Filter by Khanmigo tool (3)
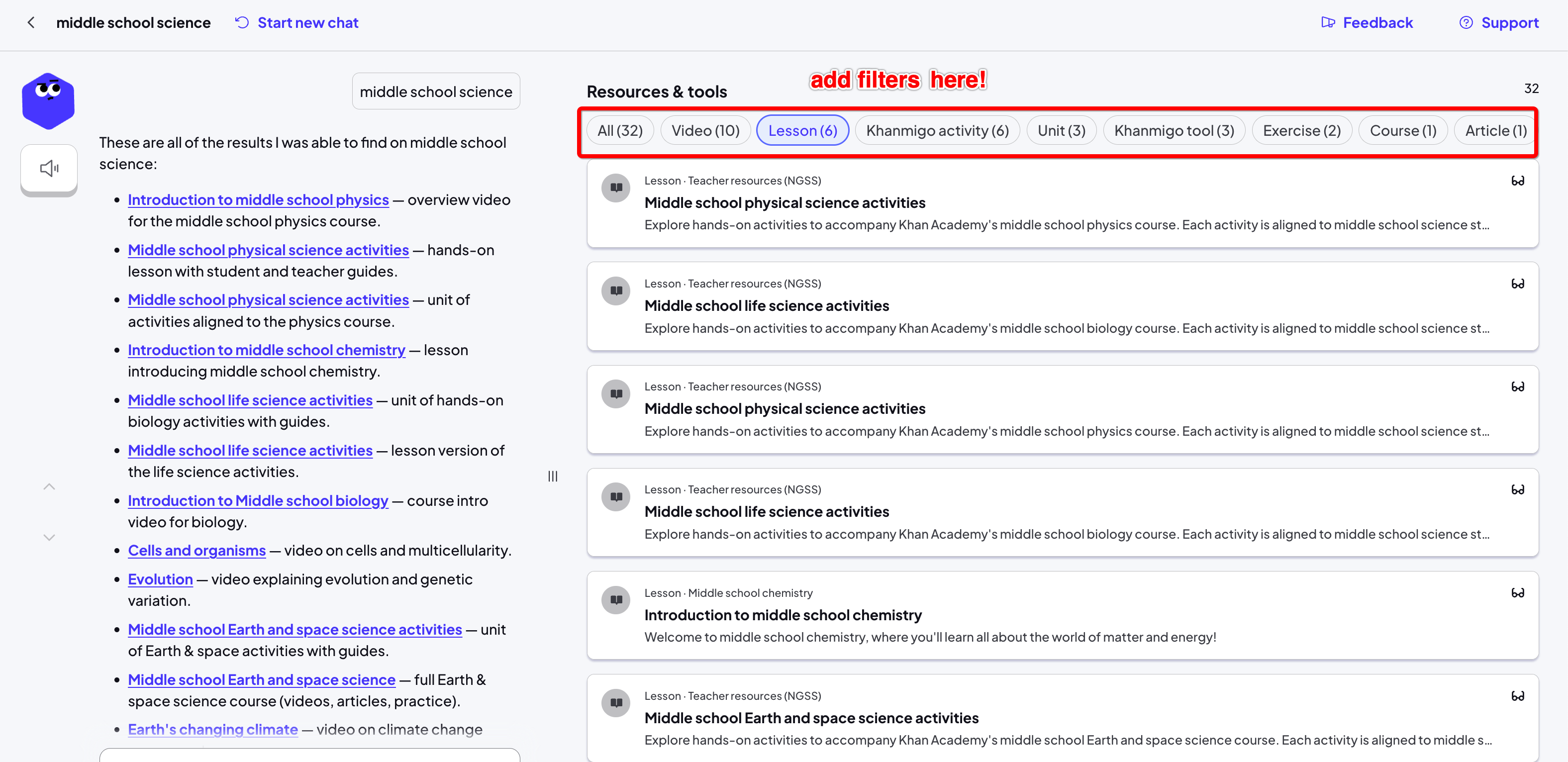1568x762 pixels. tap(1174, 130)
